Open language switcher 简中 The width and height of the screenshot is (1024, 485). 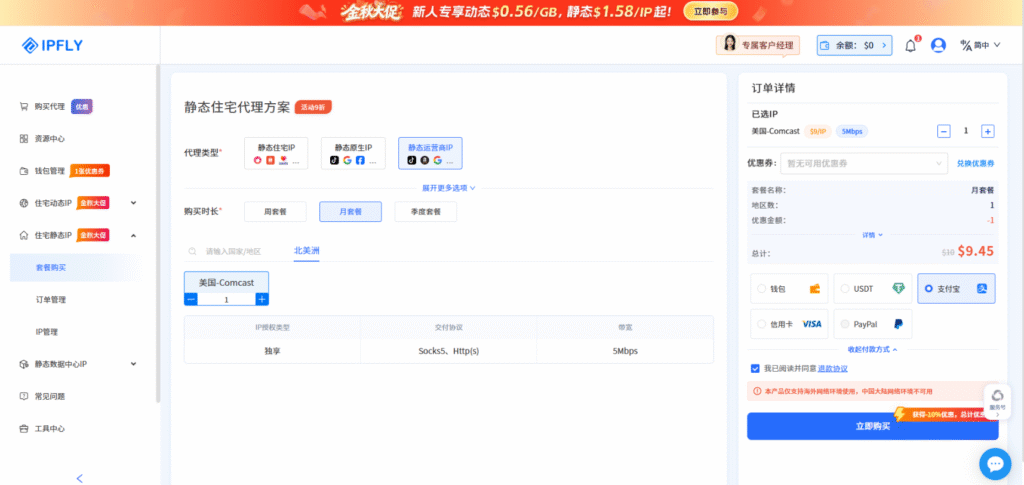tap(980, 45)
